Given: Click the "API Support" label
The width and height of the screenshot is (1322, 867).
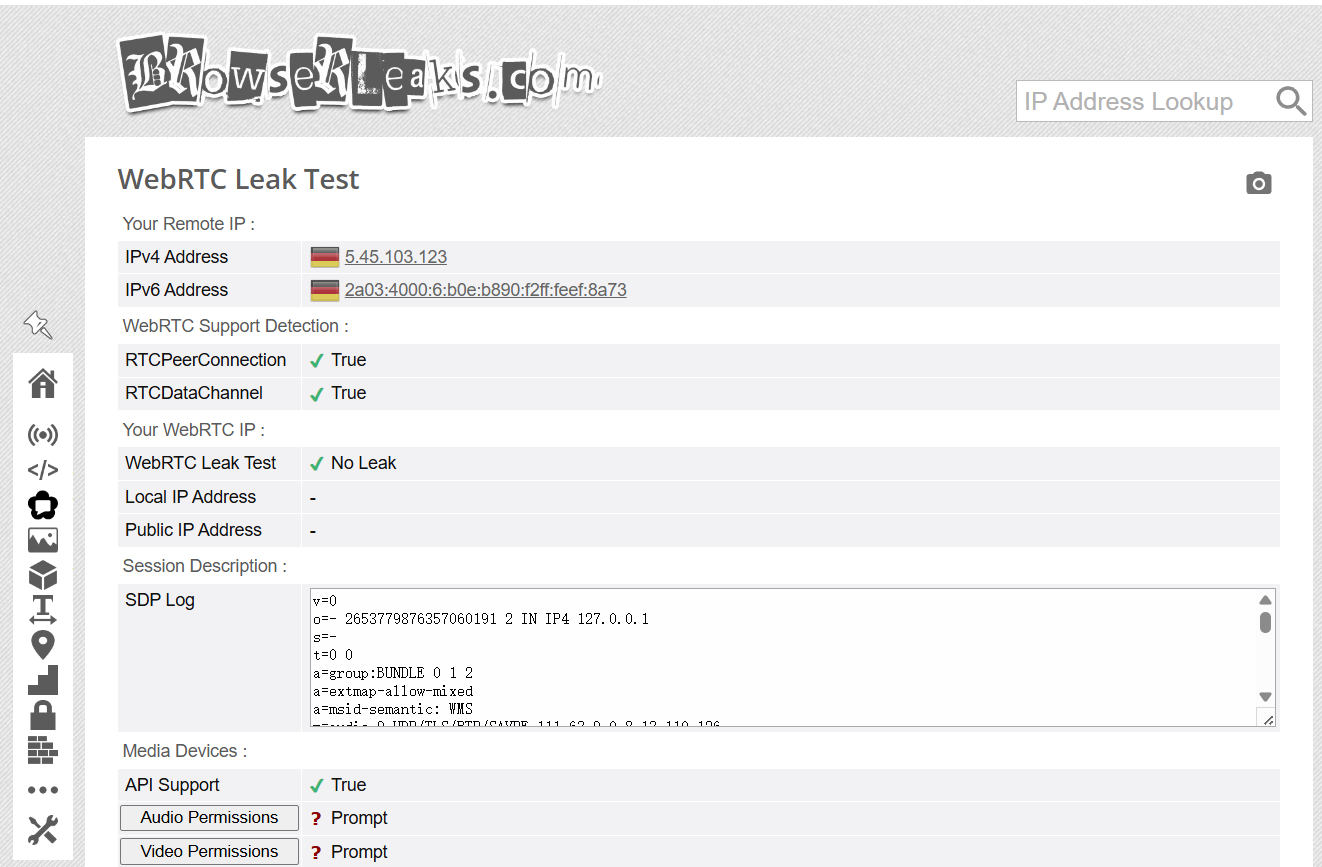Looking at the screenshot, I should (x=172, y=785).
